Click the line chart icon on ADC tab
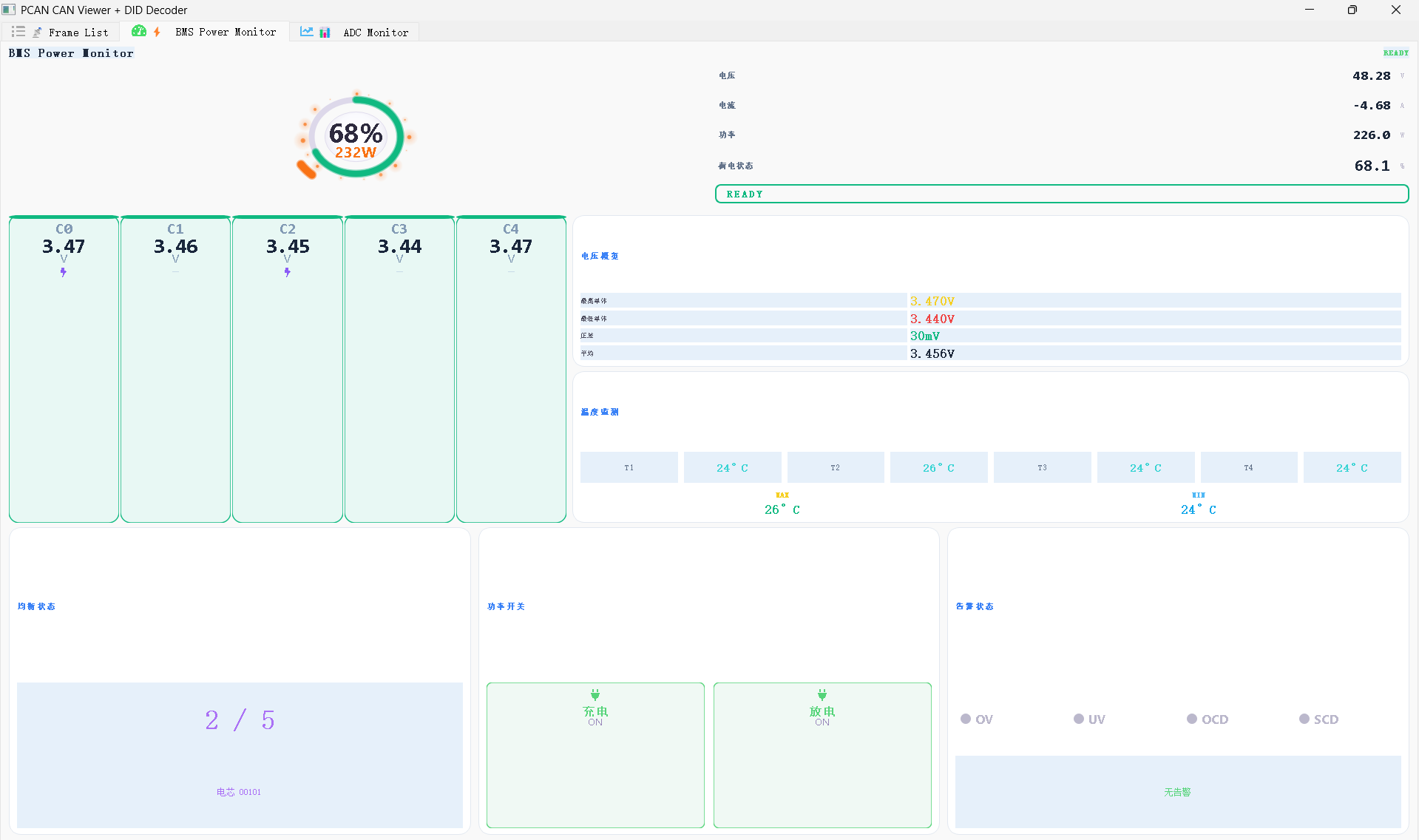The image size is (1419, 840). pos(306,31)
